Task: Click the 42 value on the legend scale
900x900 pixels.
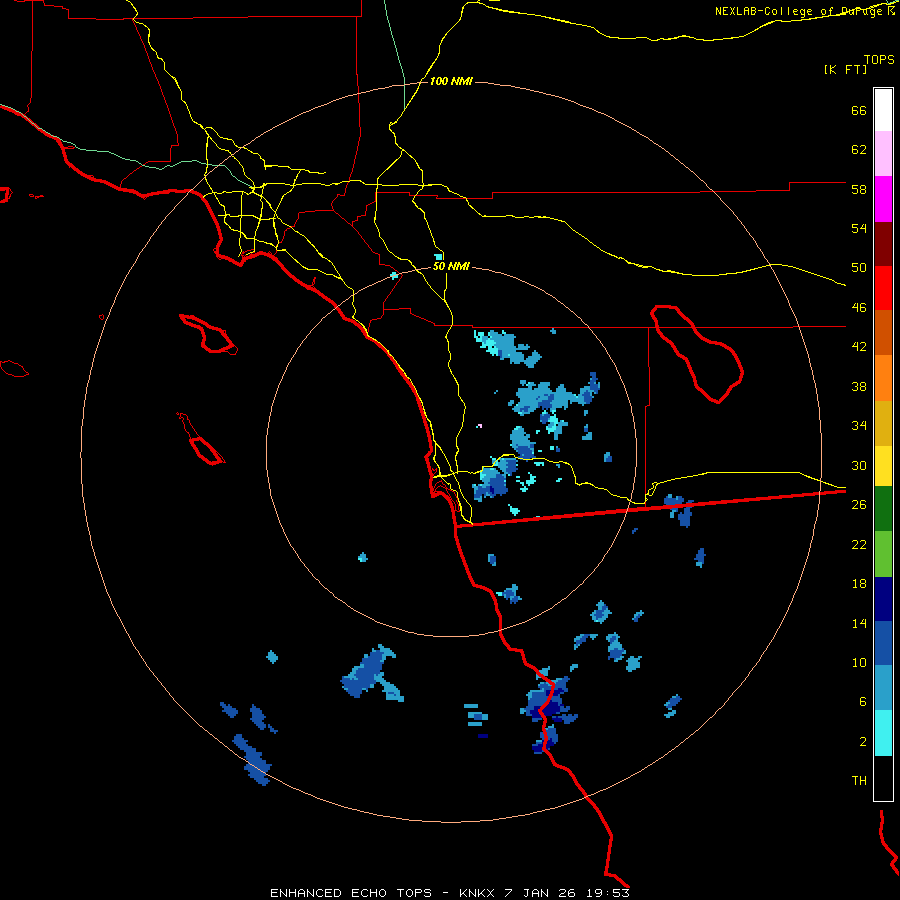Action: point(859,347)
